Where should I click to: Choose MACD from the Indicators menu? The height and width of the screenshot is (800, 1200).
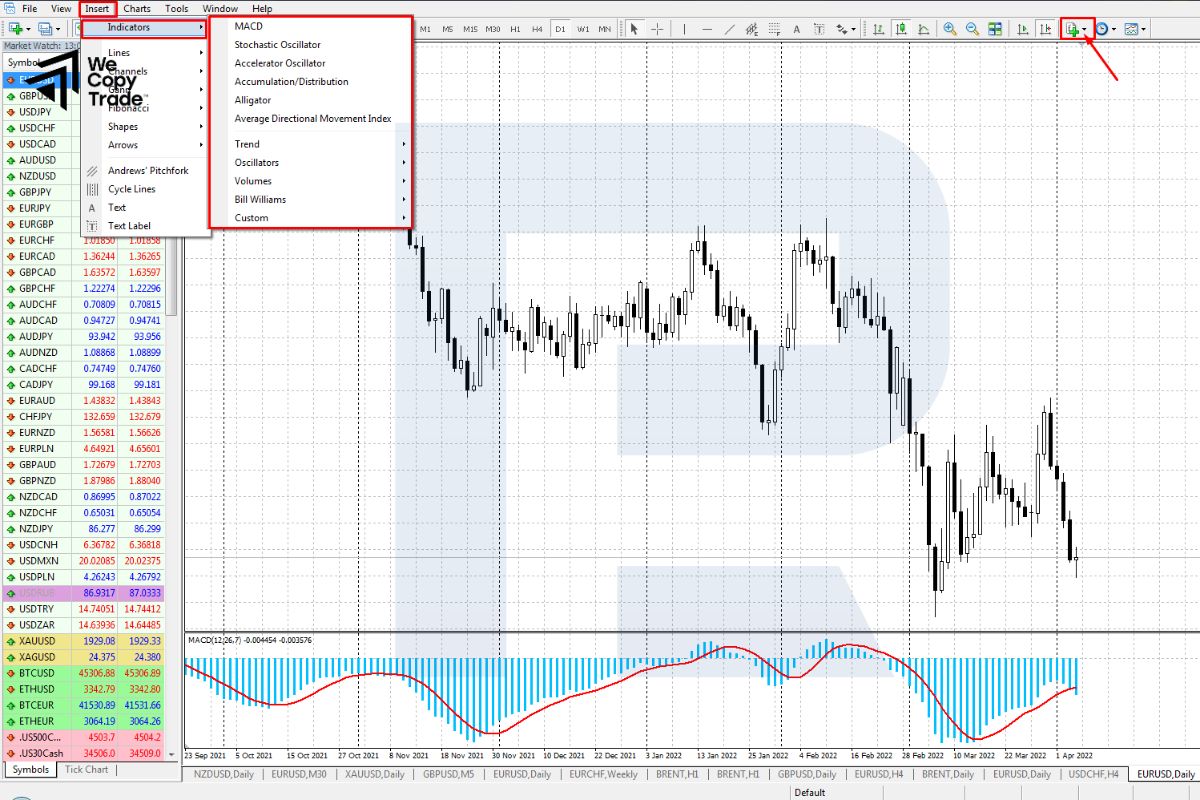249,26
